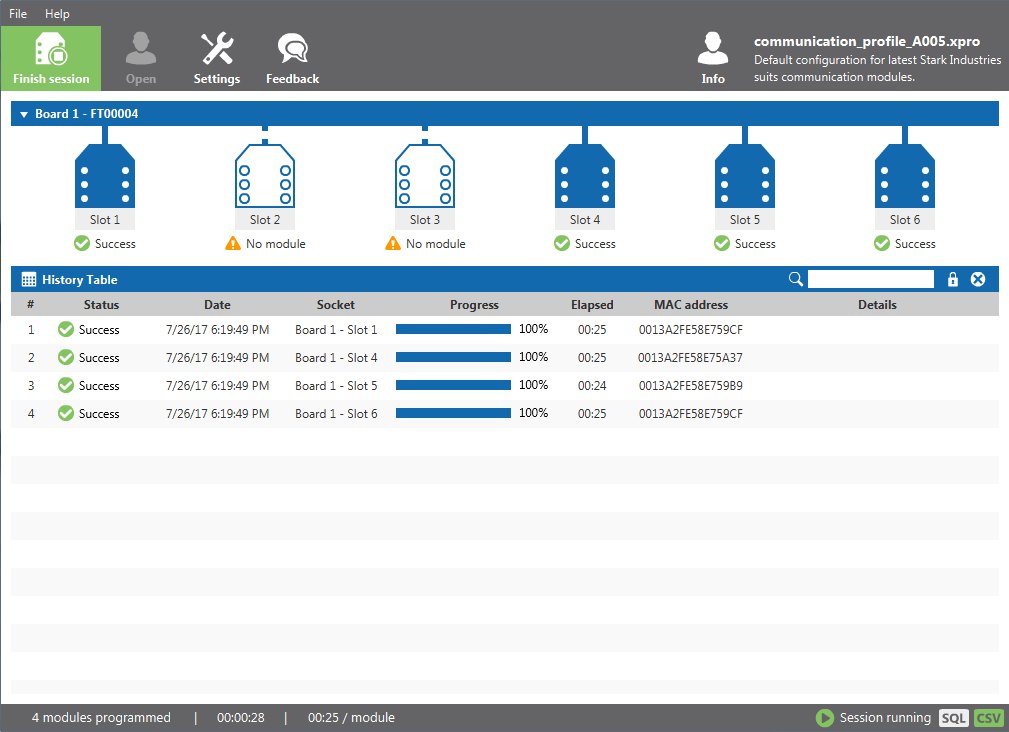
Task: Open the Feedback speech bubble icon
Action: 293,49
